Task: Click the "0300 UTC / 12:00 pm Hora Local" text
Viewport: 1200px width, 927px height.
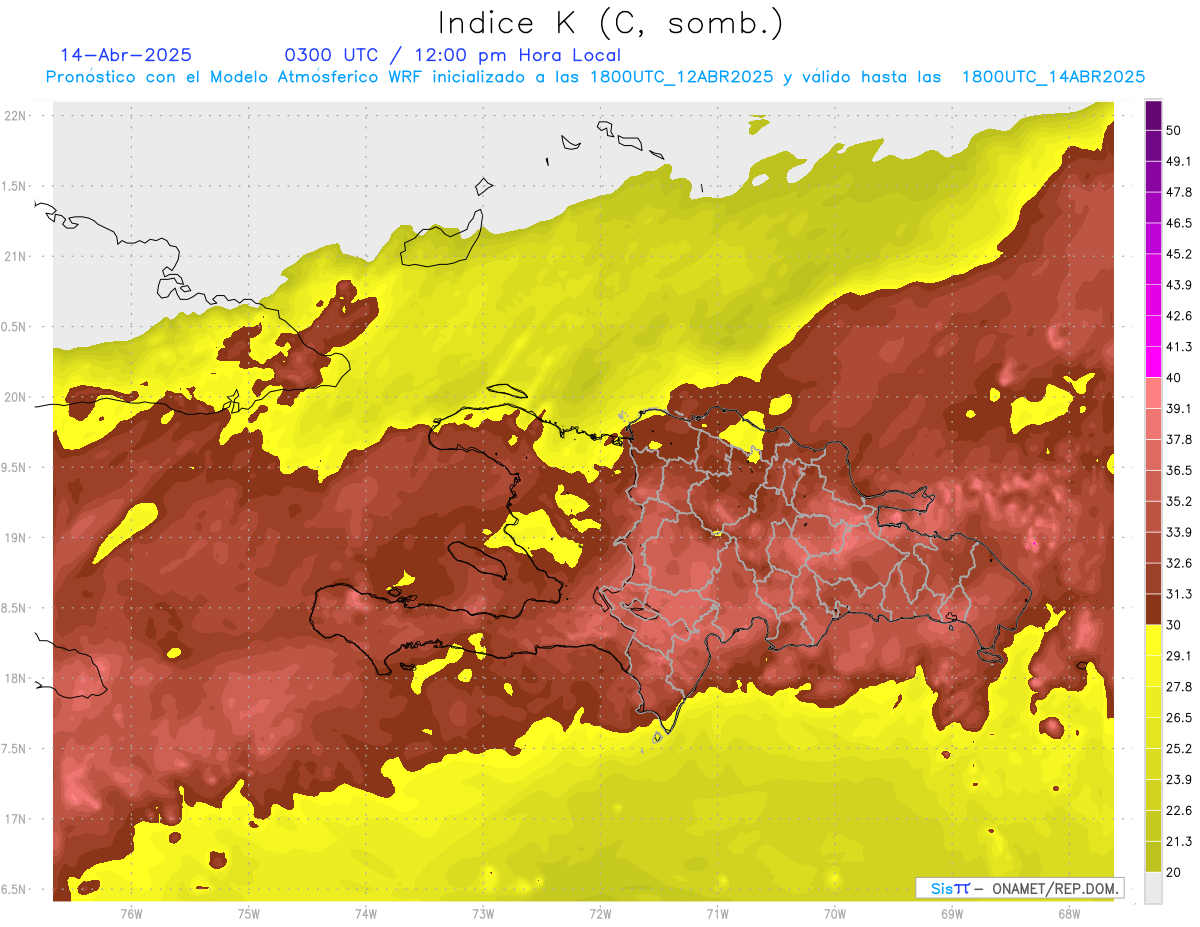Action: pyautogui.click(x=453, y=55)
